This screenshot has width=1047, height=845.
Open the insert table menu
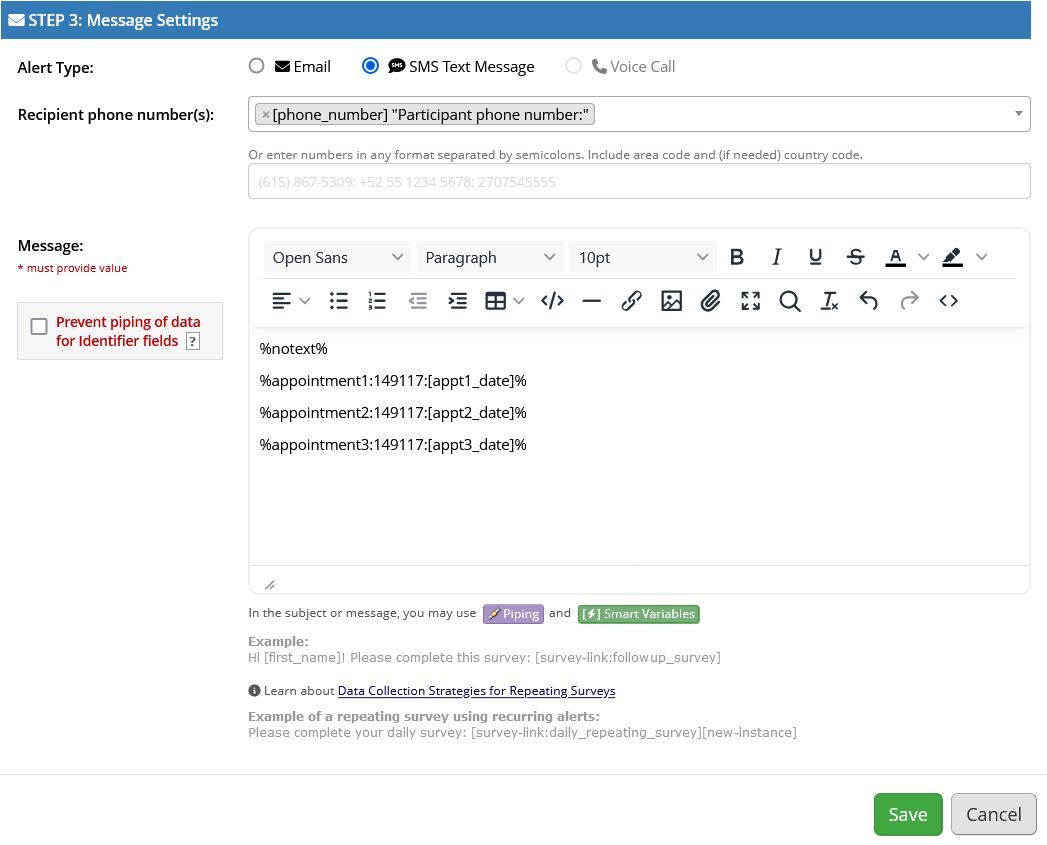pyautogui.click(x=504, y=301)
